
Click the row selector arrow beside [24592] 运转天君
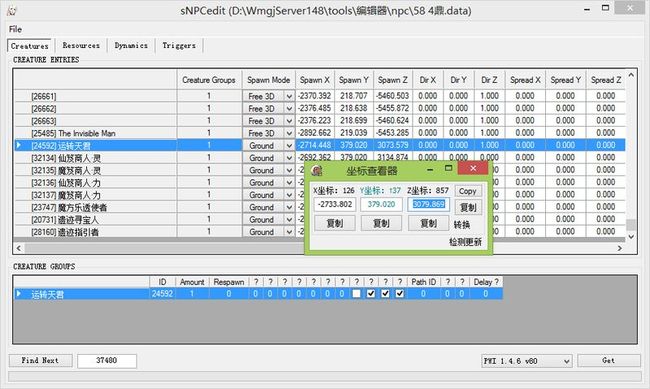[19, 145]
